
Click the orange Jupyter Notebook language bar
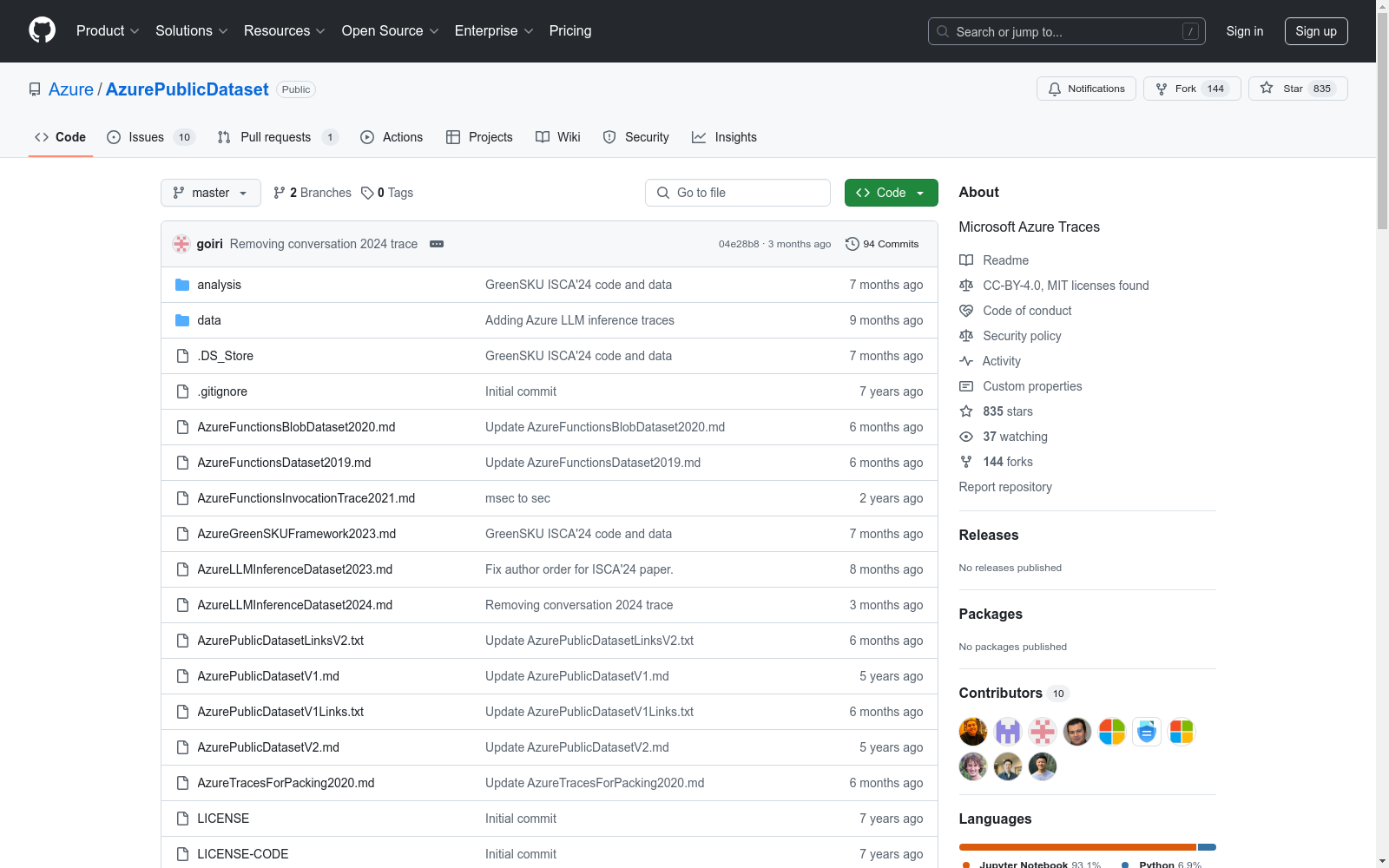pos(1077,847)
